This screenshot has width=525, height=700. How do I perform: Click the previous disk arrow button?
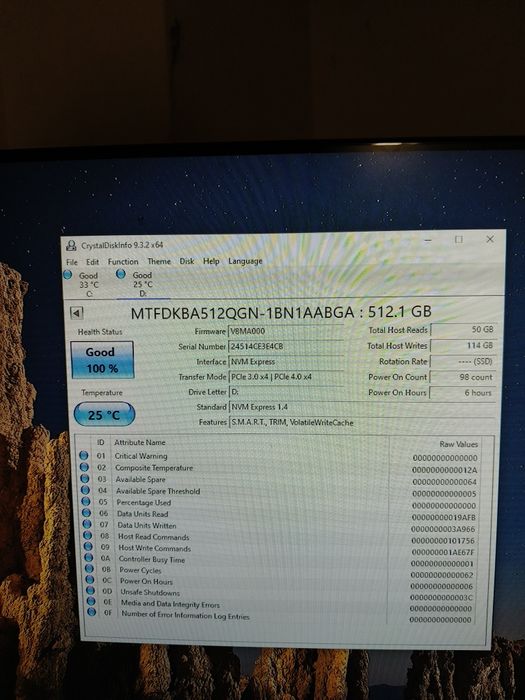[x=77, y=313]
